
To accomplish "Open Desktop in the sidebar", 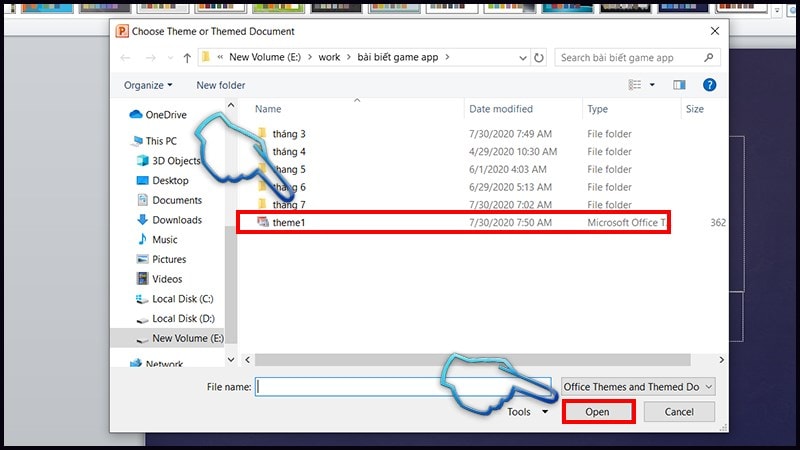I will pyautogui.click(x=163, y=181).
